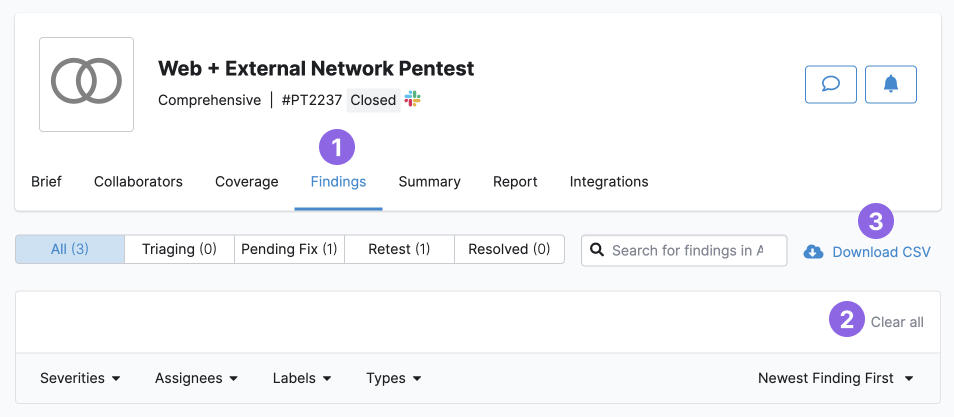This screenshot has height=417, width=954.
Task: Open the Integrations tab
Action: click(x=609, y=182)
